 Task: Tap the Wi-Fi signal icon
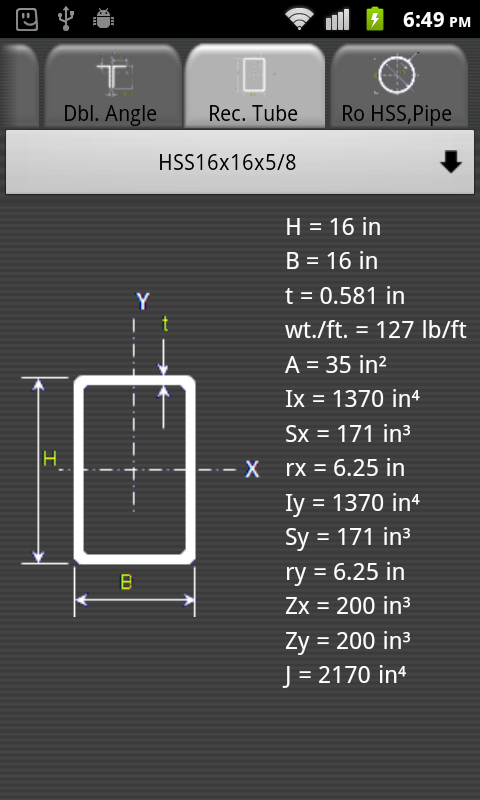click(299, 19)
